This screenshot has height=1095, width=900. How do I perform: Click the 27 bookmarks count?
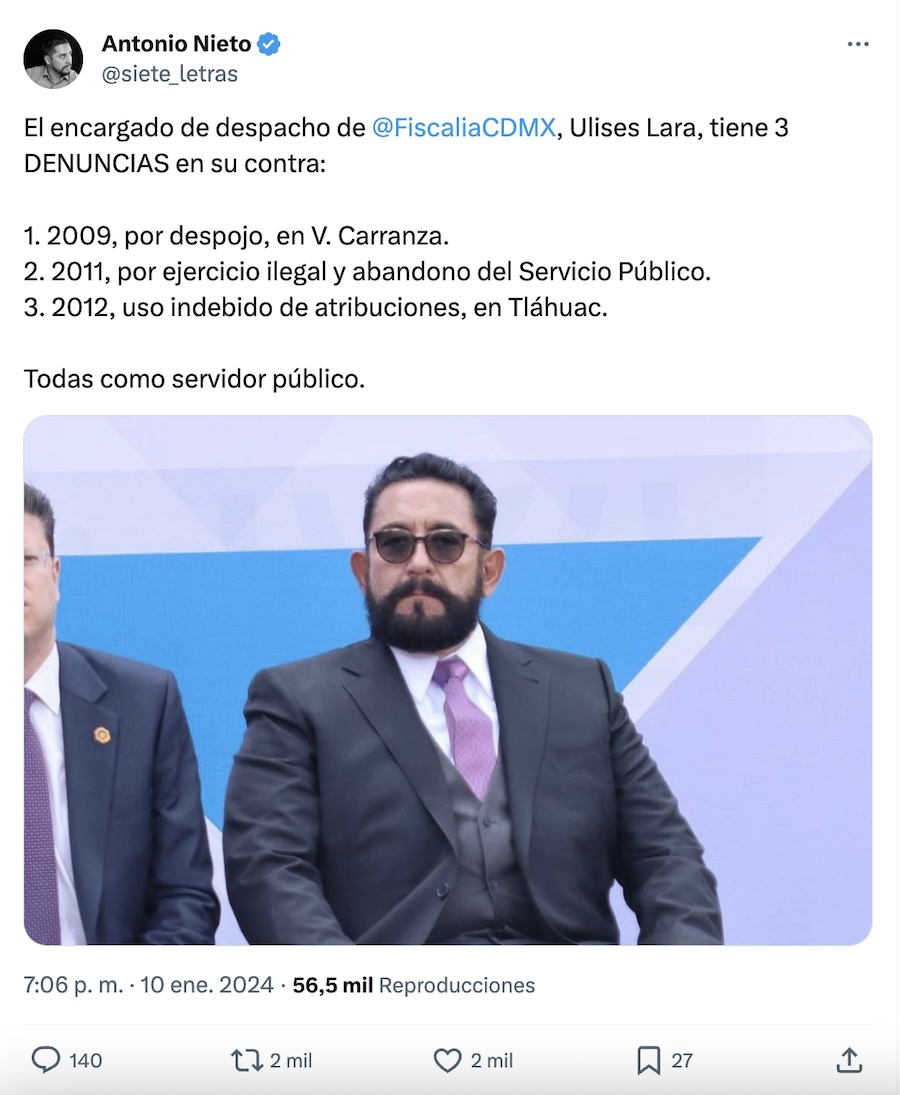tap(682, 1060)
